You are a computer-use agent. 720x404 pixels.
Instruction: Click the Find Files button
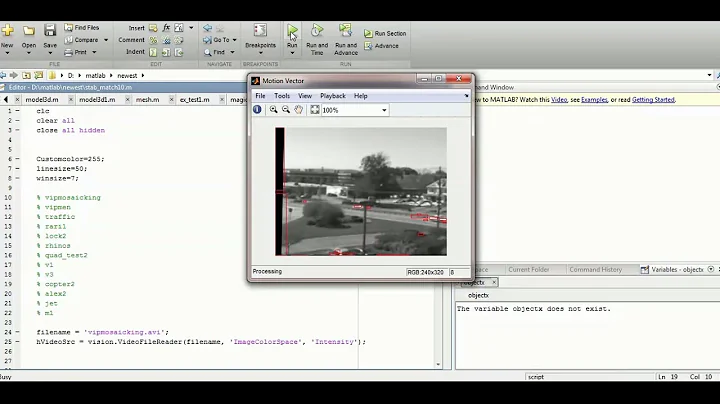click(x=82, y=28)
